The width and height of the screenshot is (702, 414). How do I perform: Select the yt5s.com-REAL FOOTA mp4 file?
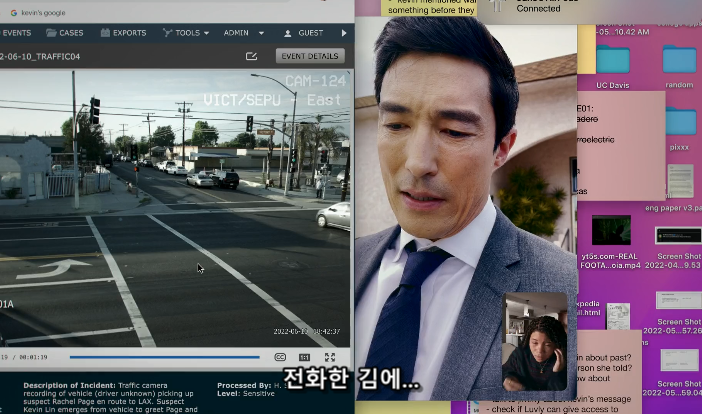[x=611, y=242]
